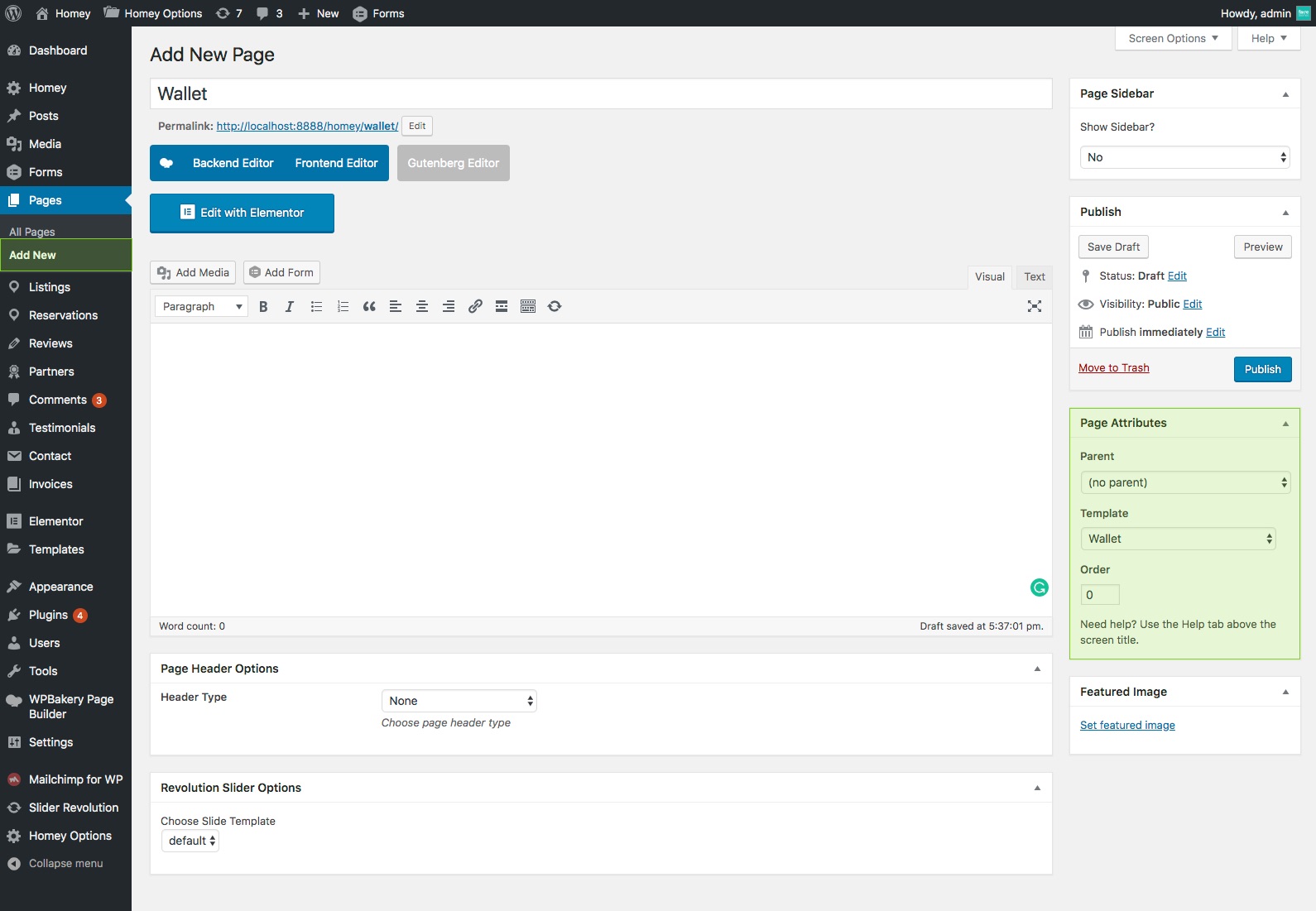Image resolution: width=1316 pixels, height=911 pixels.
Task: Open the Header Type dropdown
Action: coord(459,701)
